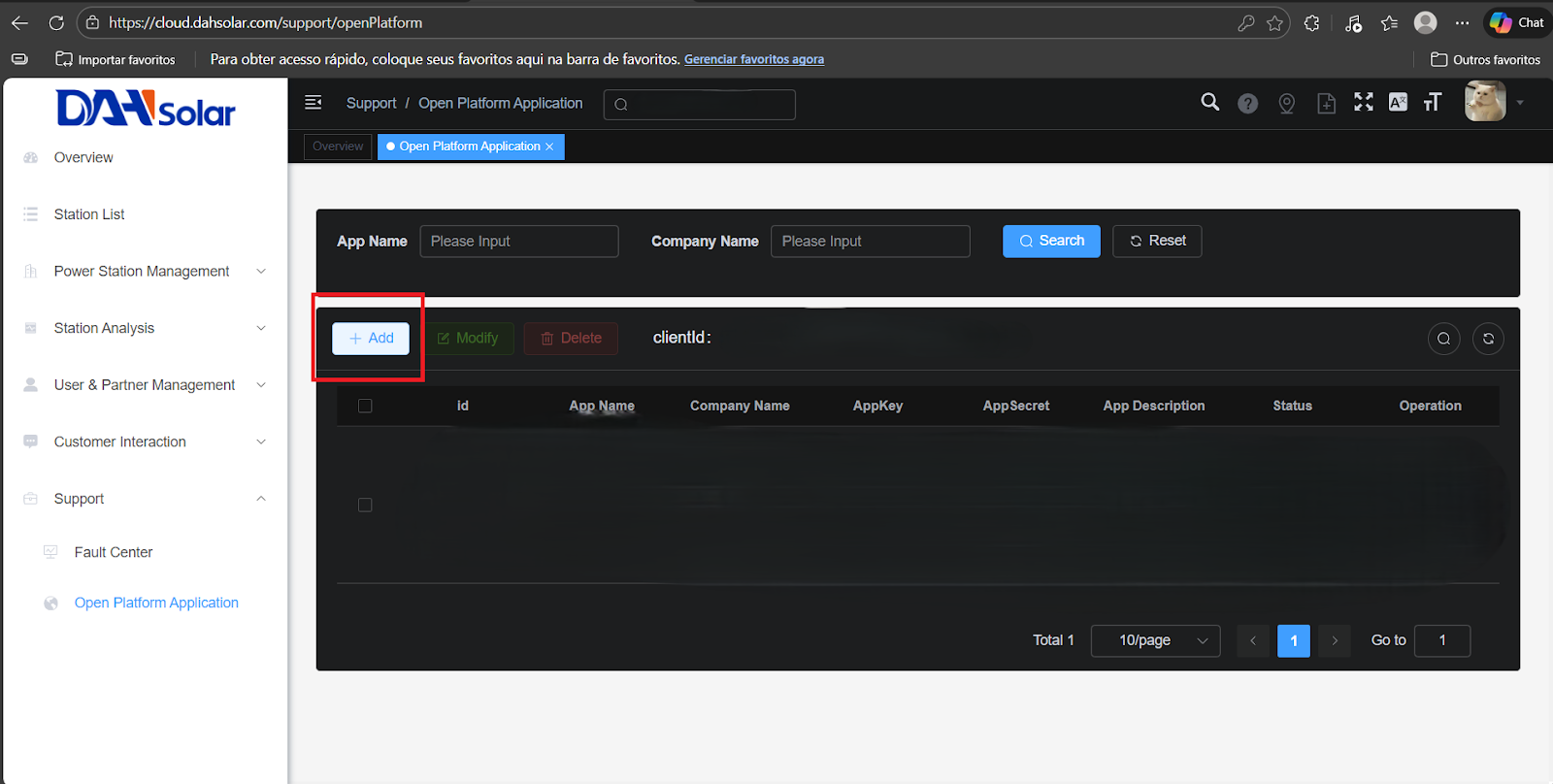The image size is (1553, 784).
Task: Click the blue Search button
Action: [x=1051, y=241]
